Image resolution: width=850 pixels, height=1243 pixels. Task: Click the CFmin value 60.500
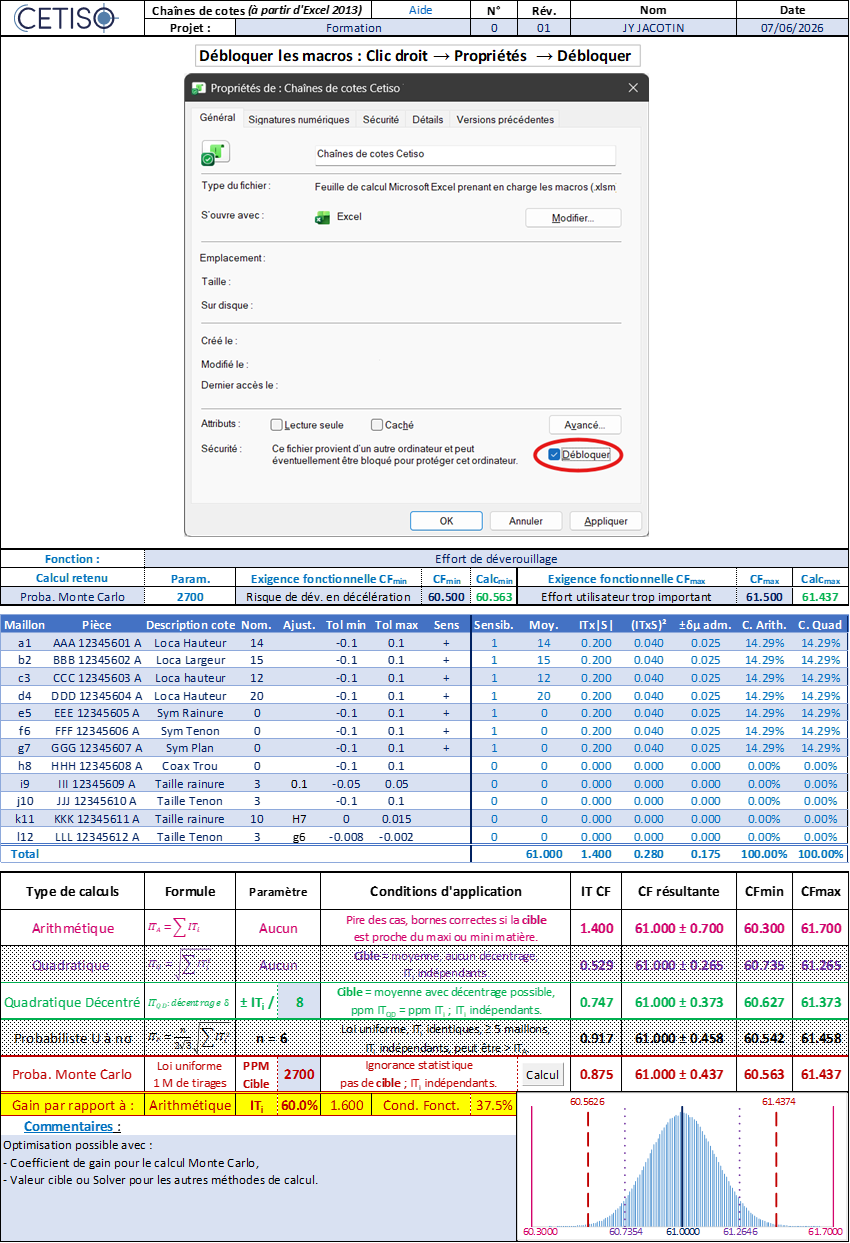[x=445, y=597]
